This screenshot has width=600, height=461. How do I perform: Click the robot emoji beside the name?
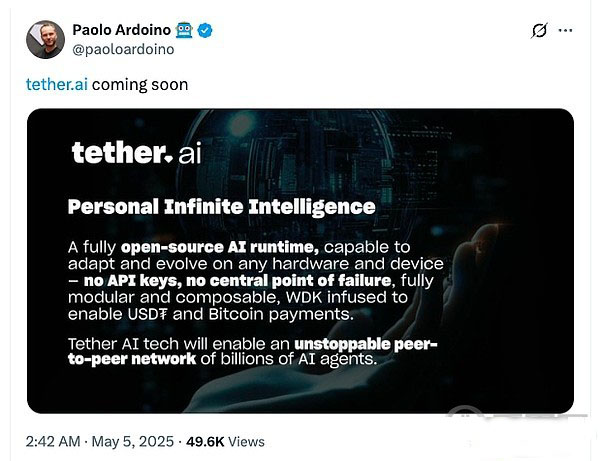coord(184,30)
